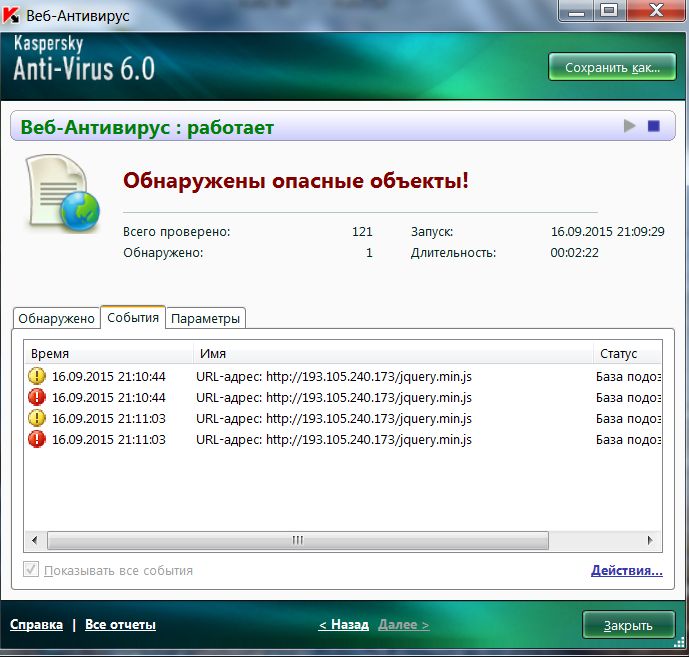689x657 pixels.
Task: Click the horizontal scrollbar thumb in events list
Action: point(297,540)
